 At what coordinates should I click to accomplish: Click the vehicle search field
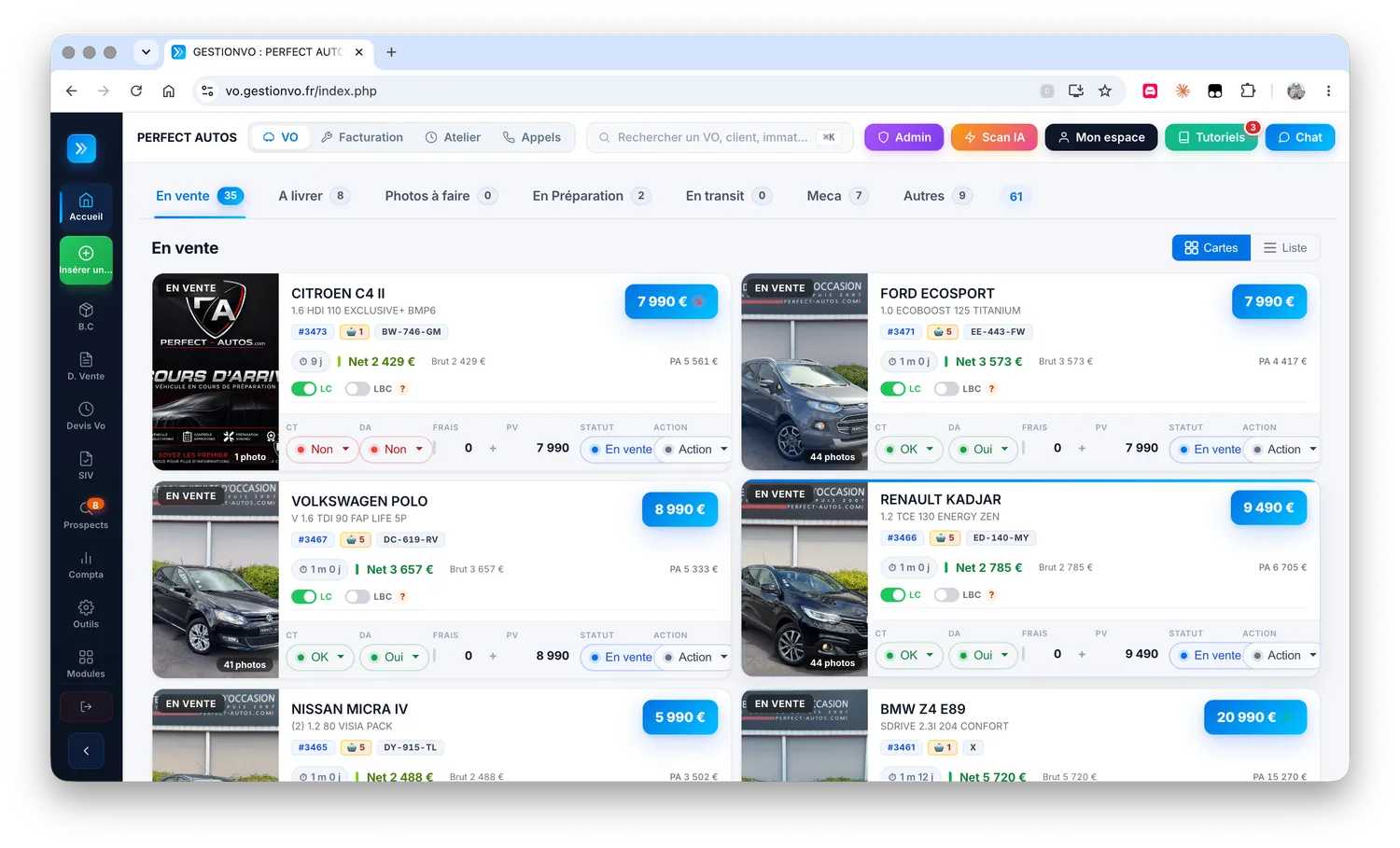pyautogui.click(x=720, y=137)
